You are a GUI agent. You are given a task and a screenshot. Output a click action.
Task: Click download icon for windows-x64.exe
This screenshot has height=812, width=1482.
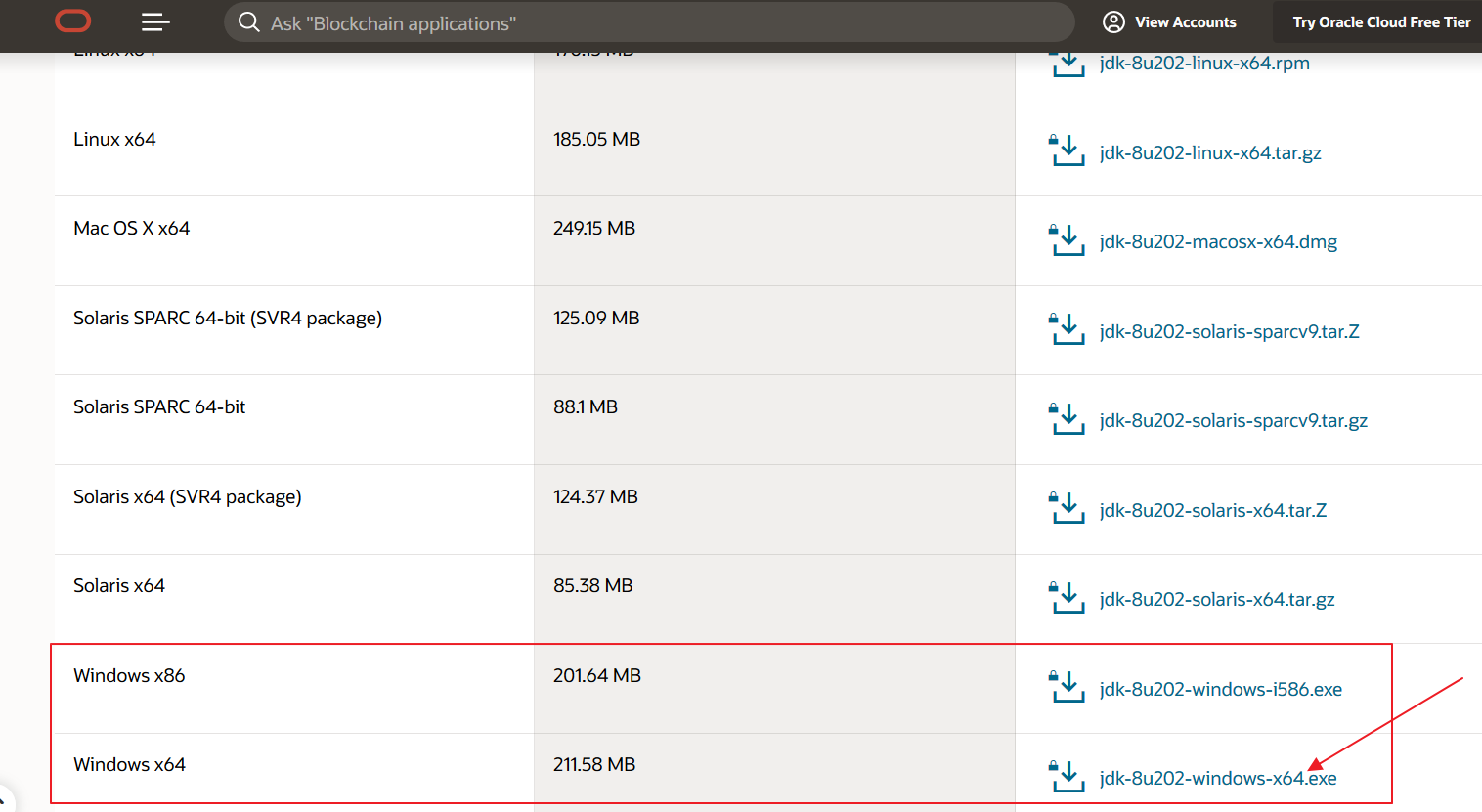click(x=1067, y=777)
